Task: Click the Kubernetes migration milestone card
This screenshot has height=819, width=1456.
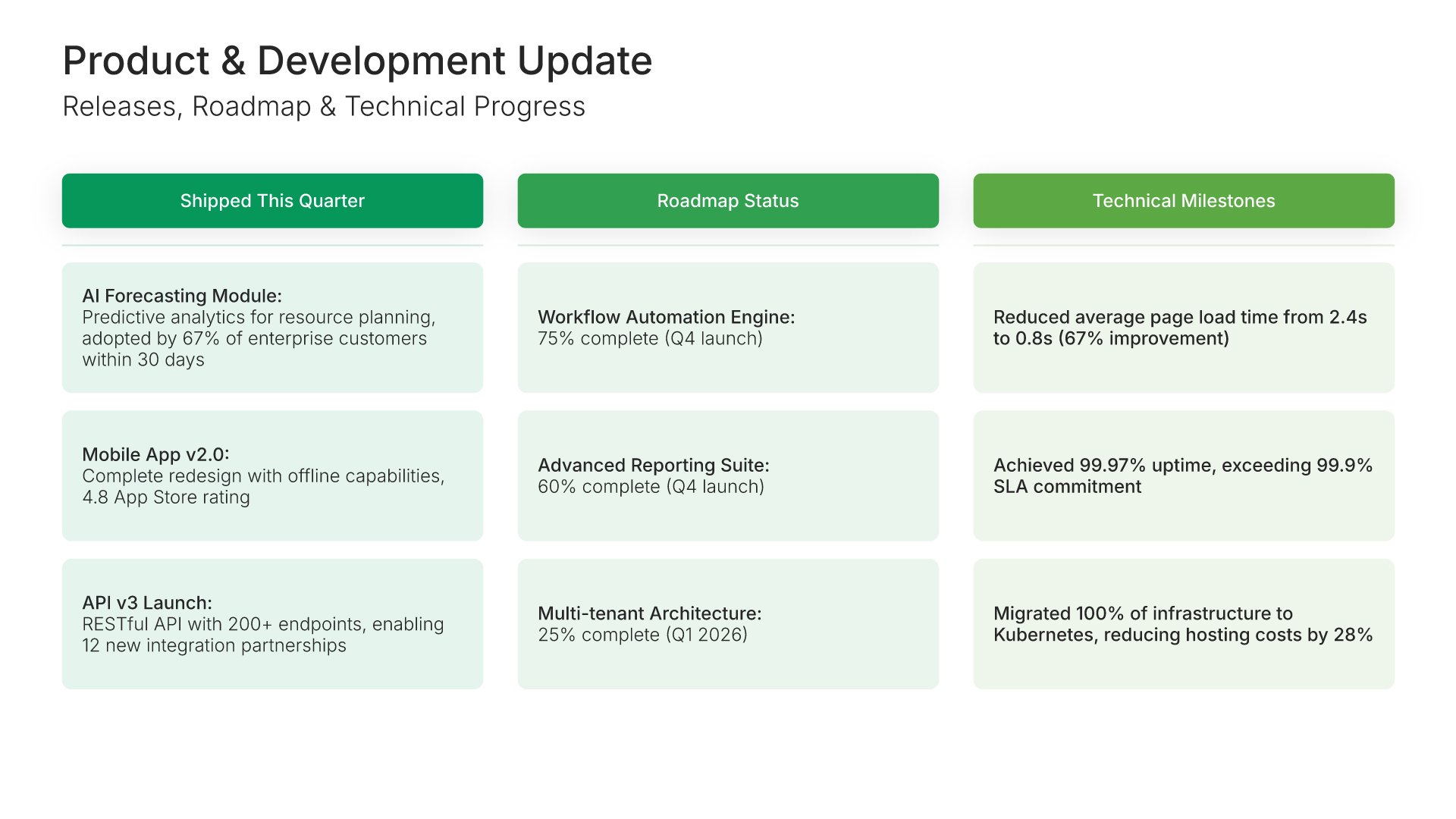Action: coord(1183,624)
